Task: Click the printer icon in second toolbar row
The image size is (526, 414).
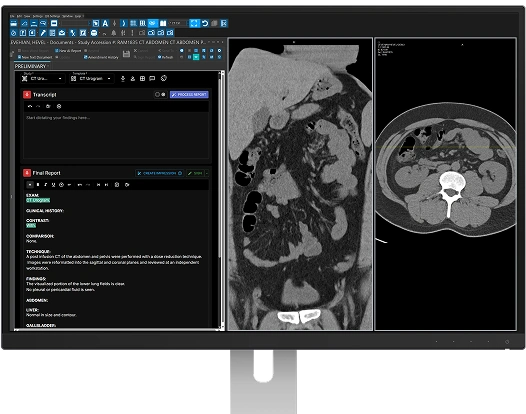Action: pos(94,33)
